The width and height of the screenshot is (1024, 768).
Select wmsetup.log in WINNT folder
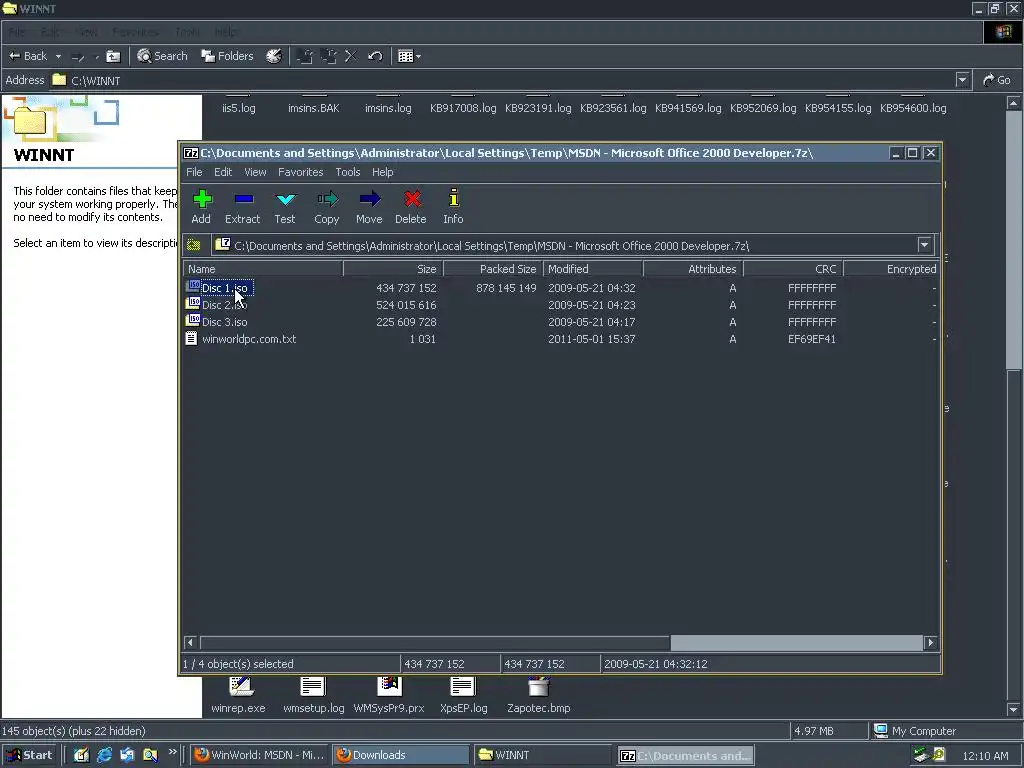[x=313, y=696]
